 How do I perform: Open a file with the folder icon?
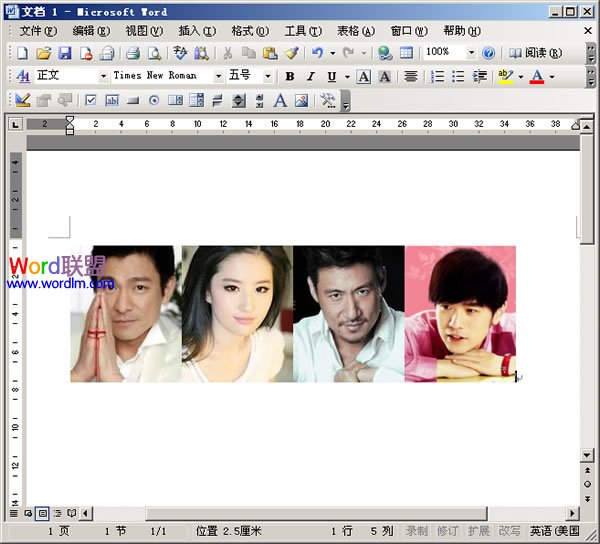pos(44,53)
